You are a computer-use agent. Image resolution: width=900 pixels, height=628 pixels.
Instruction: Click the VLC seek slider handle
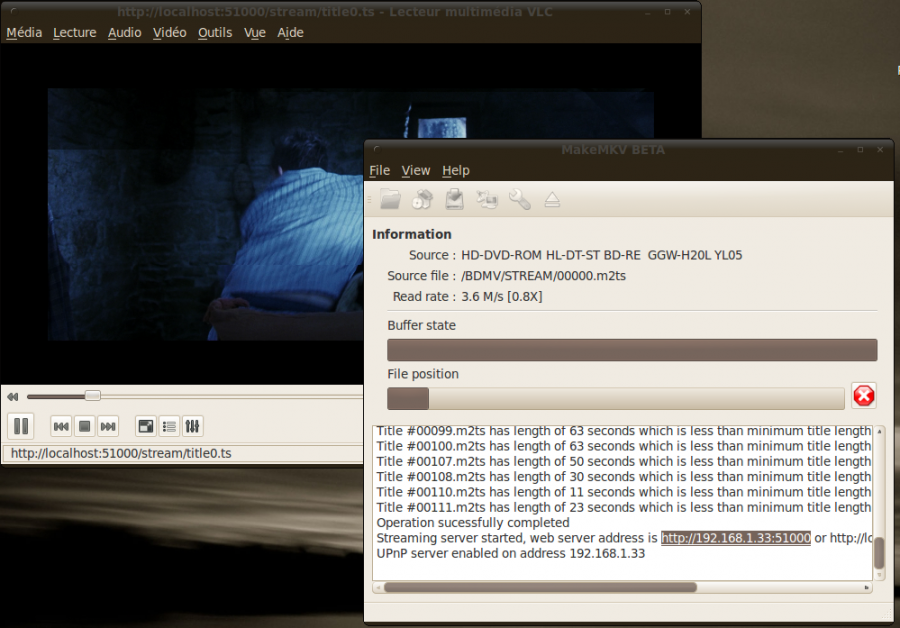(92, 396)
